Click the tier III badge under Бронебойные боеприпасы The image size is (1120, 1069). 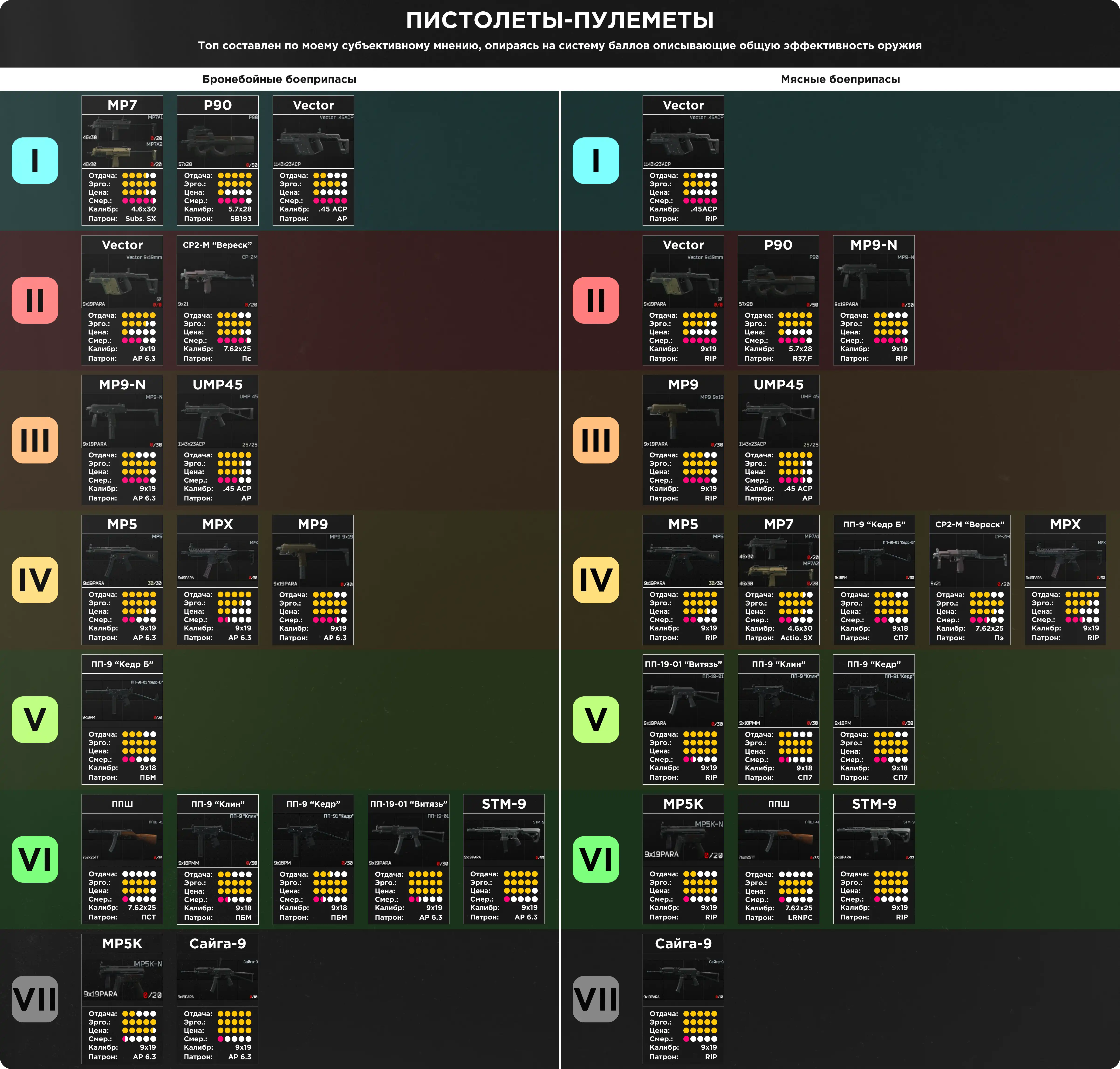[x=35, y=440]
